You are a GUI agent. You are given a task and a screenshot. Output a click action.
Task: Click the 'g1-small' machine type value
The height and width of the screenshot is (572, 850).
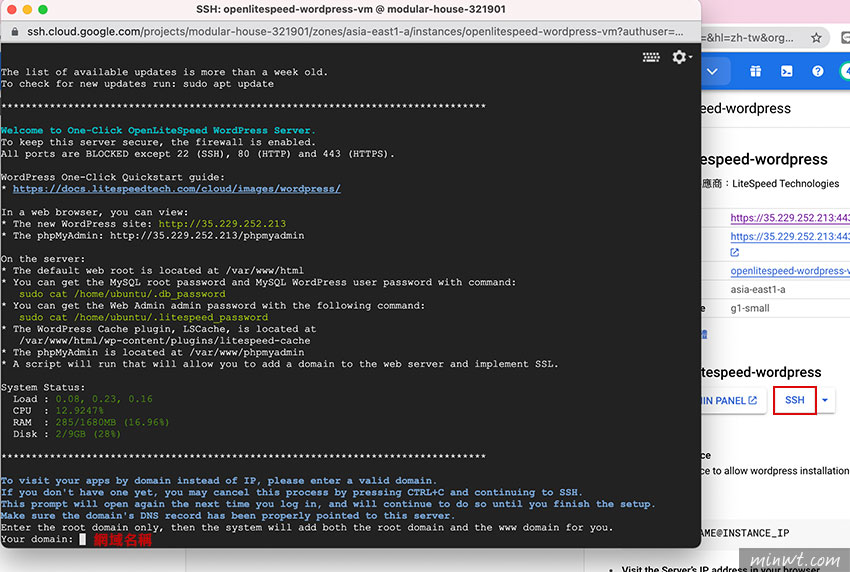tap(750, 308)
